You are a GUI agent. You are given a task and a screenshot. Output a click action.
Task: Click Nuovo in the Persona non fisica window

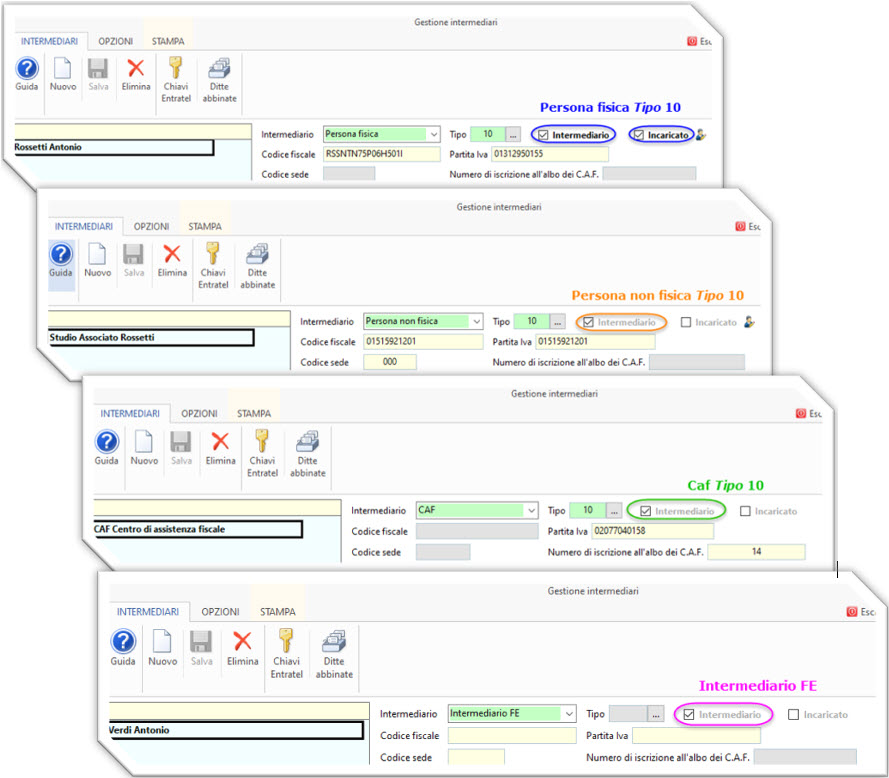coord(98,260)
